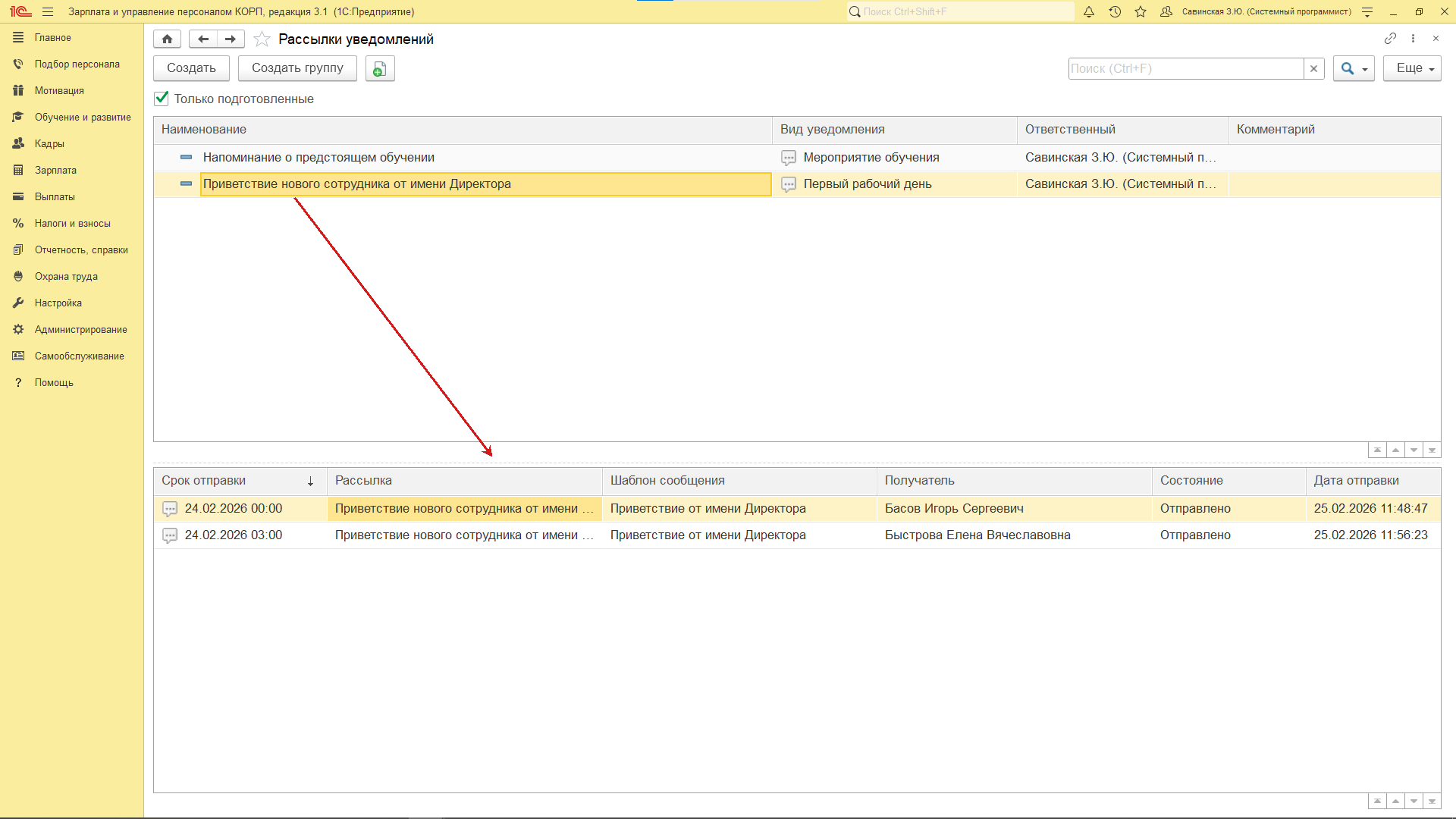Viewport: 1456px width, 819px height.
Task: Open the Кадры section in sidebar
Action: [x=49, y=144]
